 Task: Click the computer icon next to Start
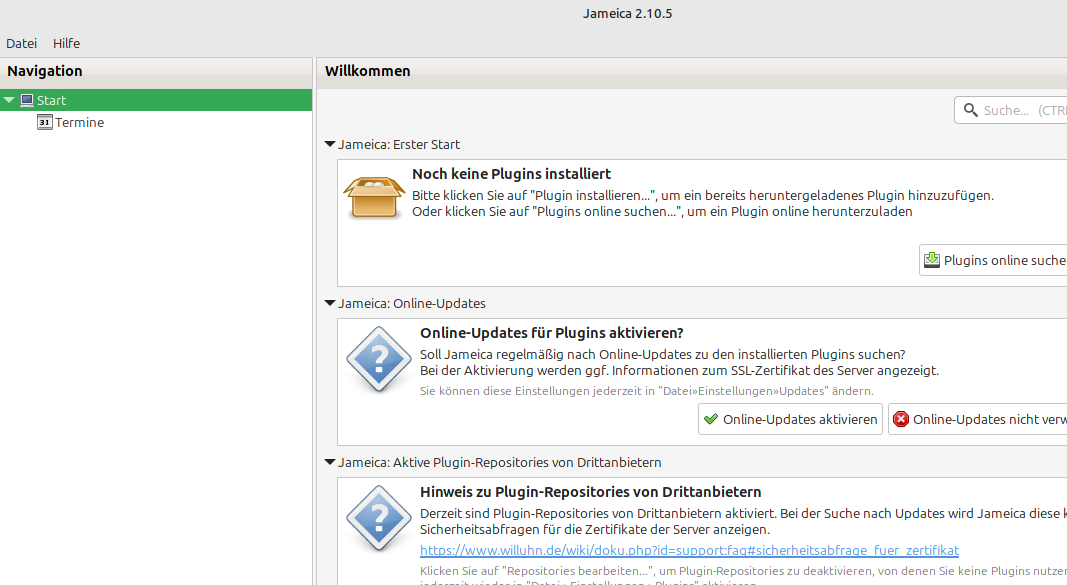coord(27,101)
